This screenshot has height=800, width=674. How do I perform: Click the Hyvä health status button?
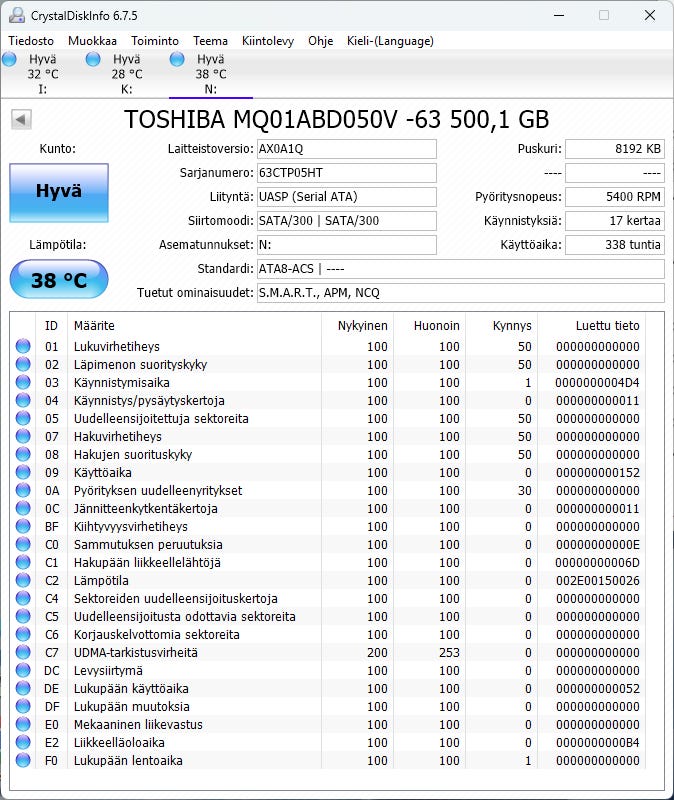(x=59, y=192)
